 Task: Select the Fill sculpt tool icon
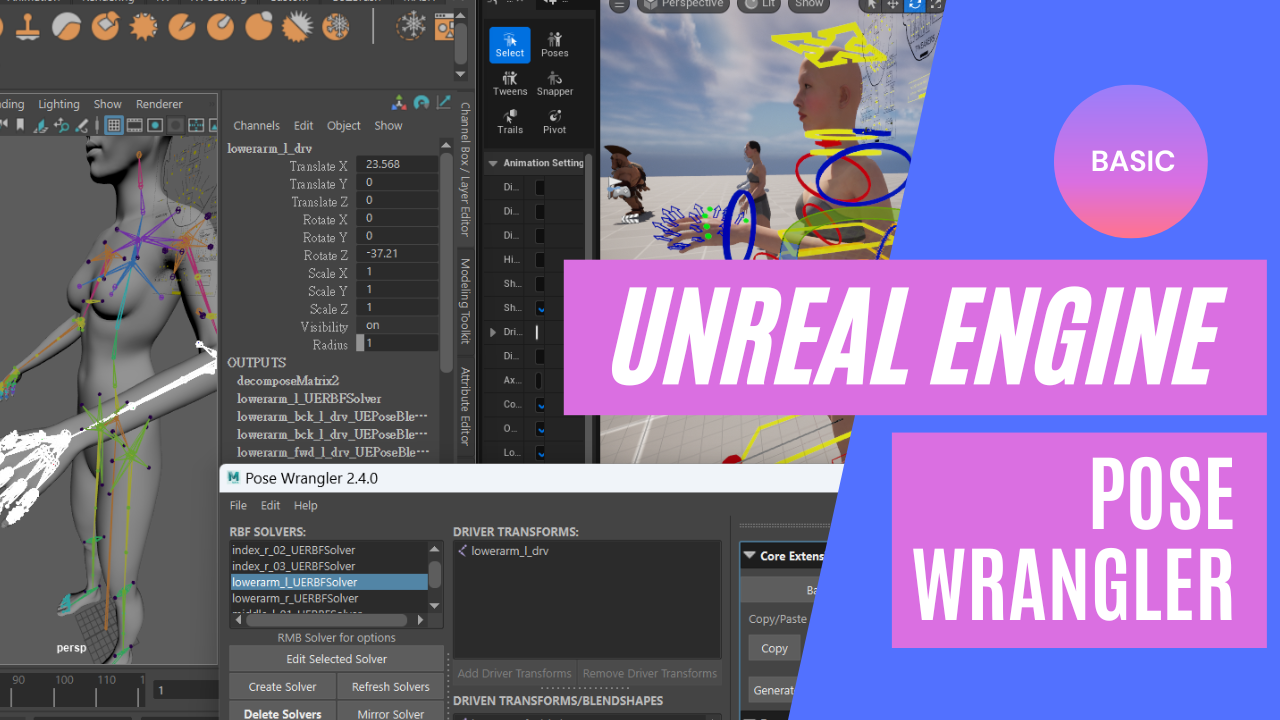[143, 27]
